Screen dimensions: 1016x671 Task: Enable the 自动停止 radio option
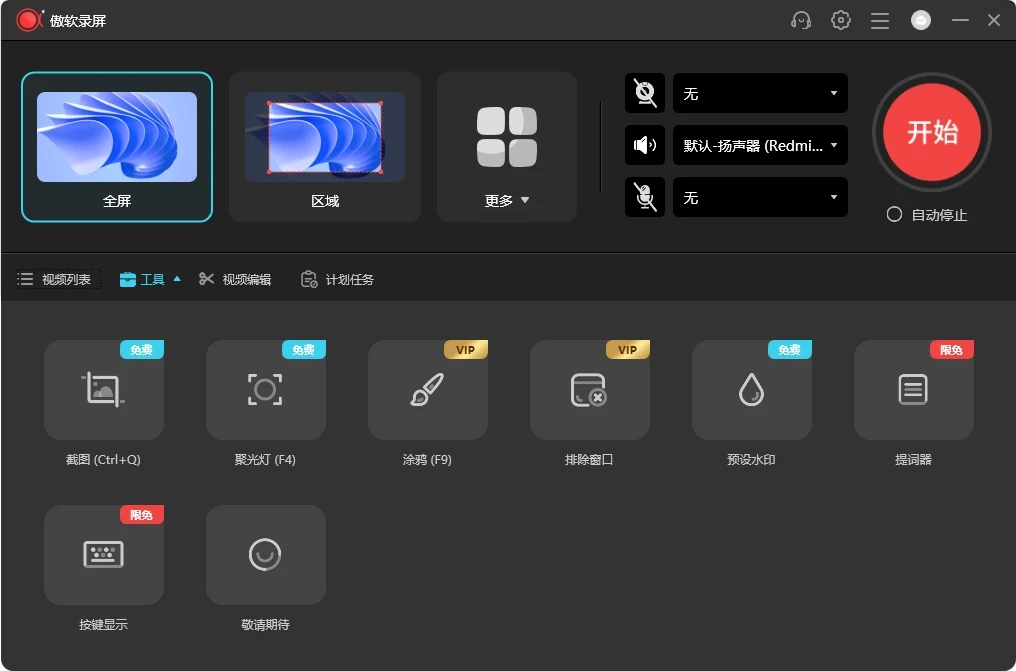point(894,214)
